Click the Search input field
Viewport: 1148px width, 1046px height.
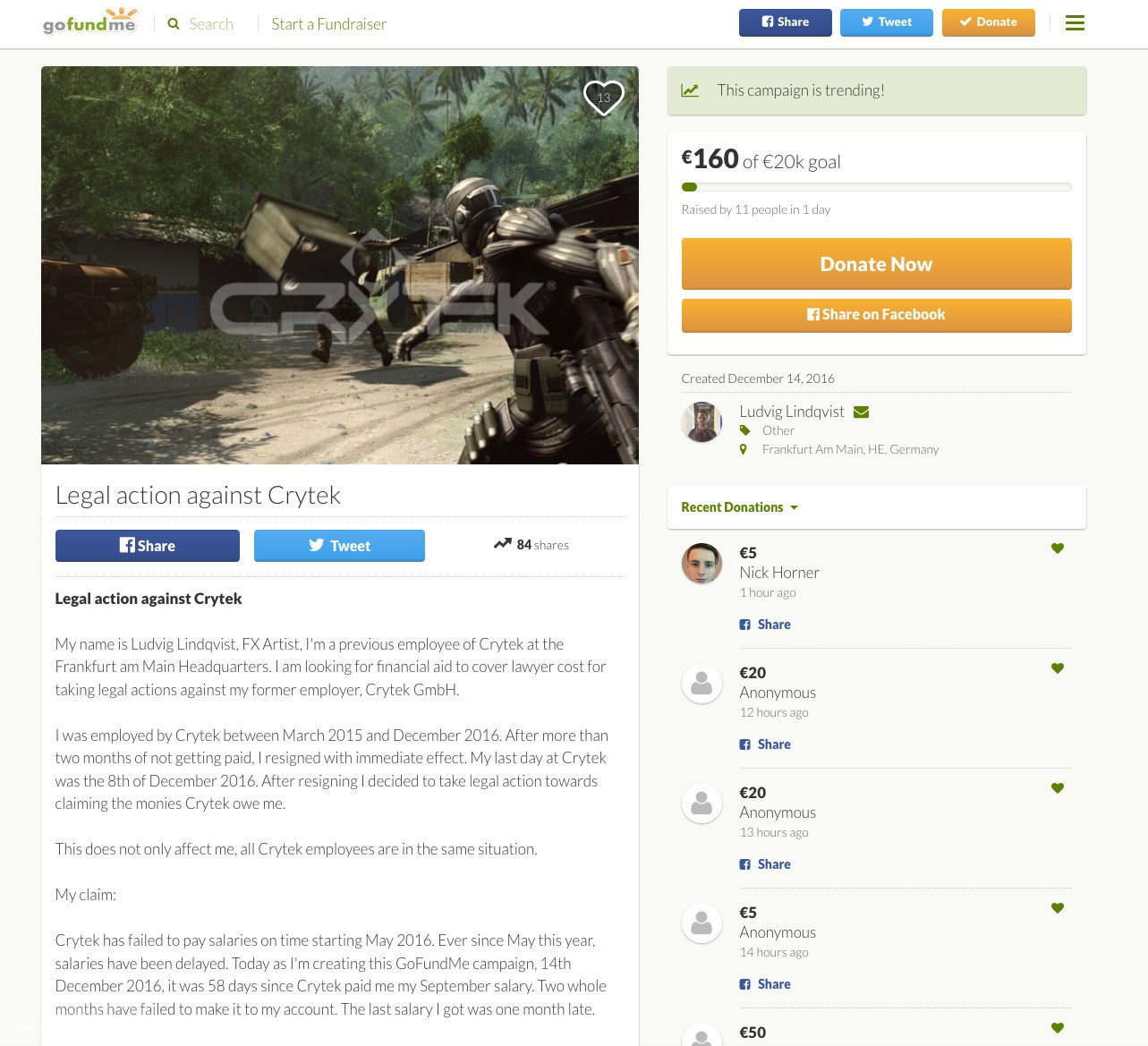pyautogui.click(x=211, y=24)
